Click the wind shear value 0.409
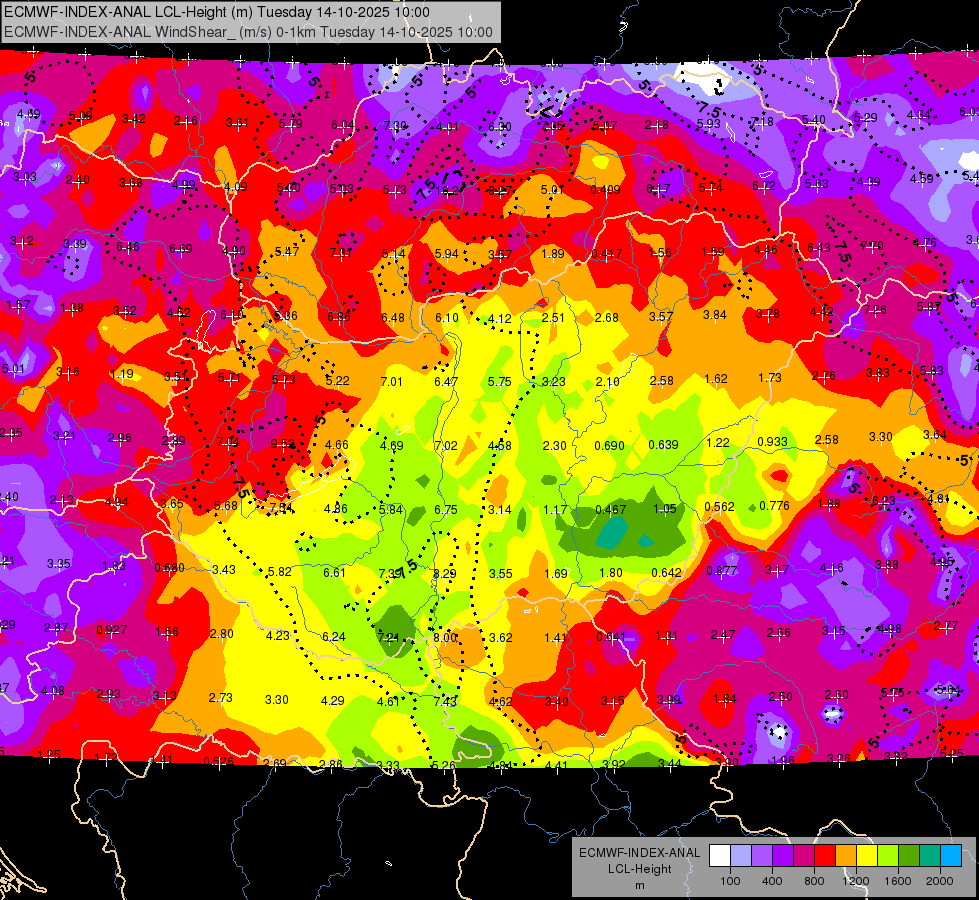The width and height of the screenshot is (979, 900). point(605,189)
